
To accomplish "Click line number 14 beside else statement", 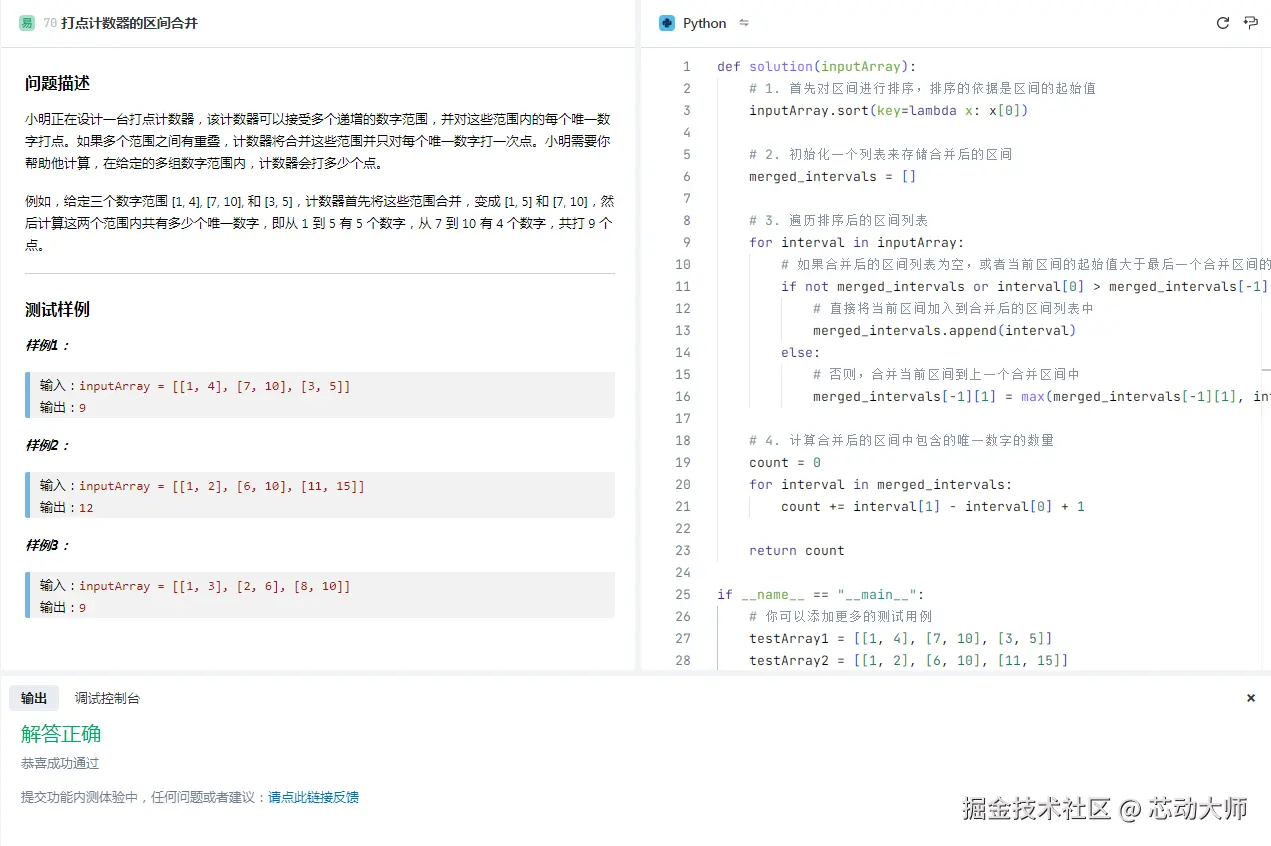I will click(x=683, y=352).
